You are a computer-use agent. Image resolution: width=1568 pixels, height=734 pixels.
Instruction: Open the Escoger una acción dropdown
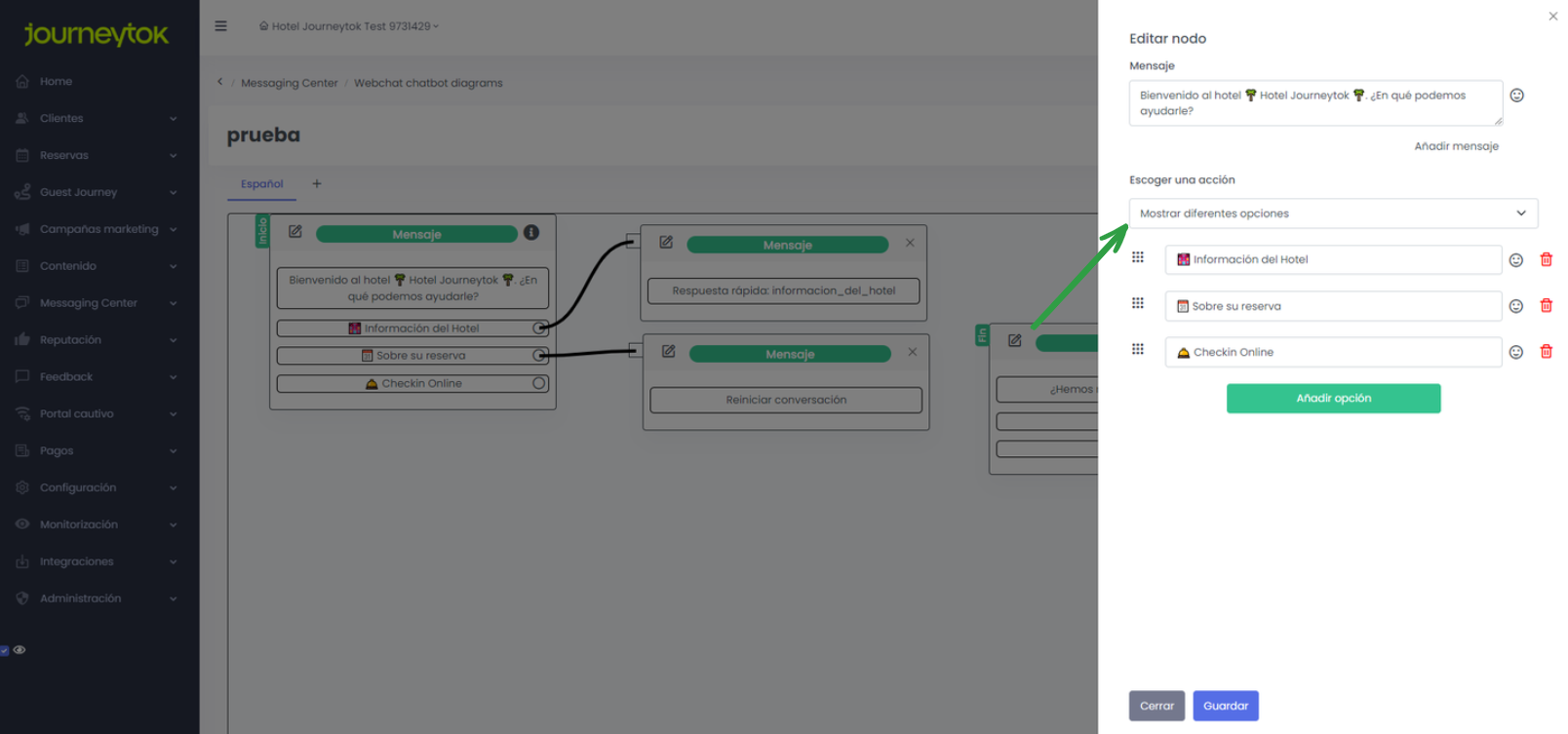[x=1332, y=213]
